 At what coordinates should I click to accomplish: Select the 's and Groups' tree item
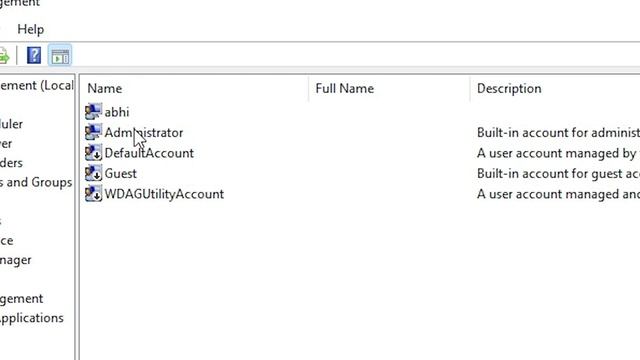coord(36,182)
